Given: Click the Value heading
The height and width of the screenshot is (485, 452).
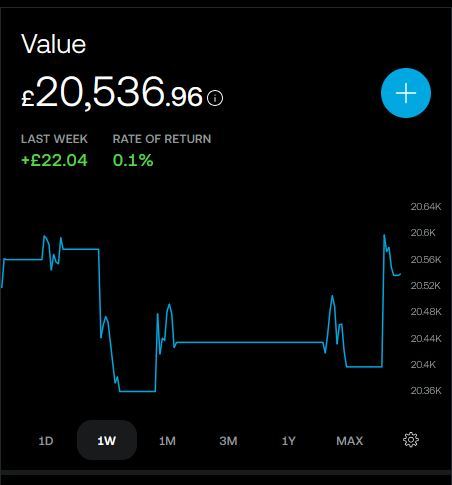Looking at the screenshot, I should point(53,44).
